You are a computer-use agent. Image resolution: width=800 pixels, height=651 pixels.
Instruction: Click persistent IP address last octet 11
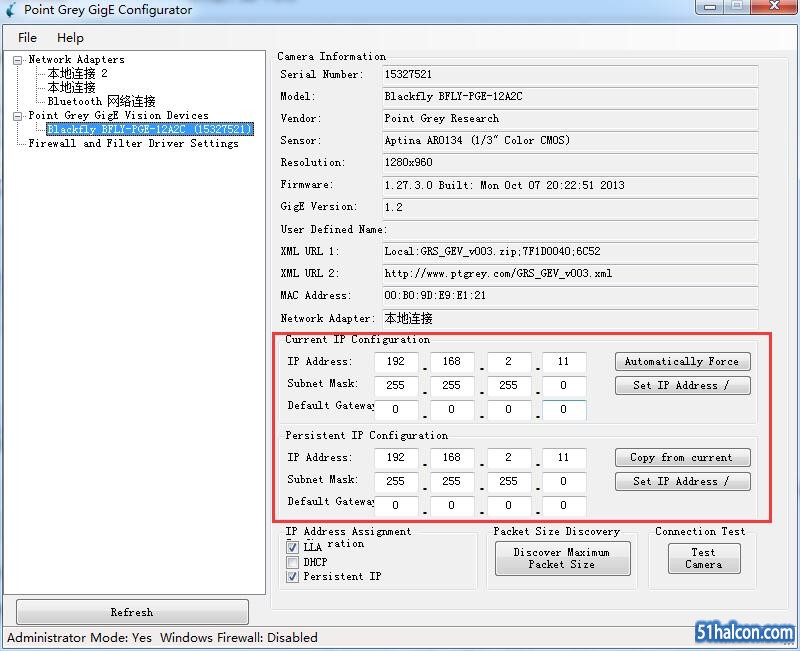tap(564, 458)
